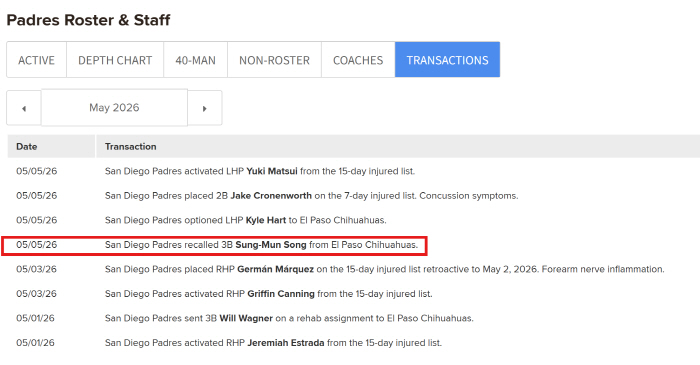Switch to the Active roster tab

tap(37, 60)
